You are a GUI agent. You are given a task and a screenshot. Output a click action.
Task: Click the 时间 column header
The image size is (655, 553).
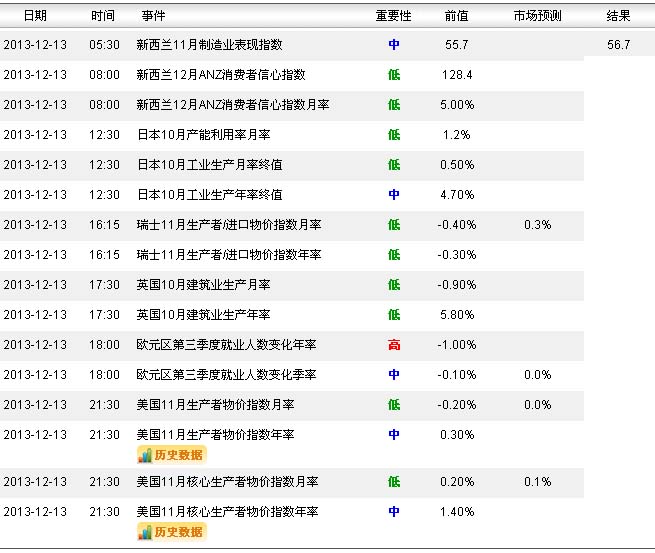(x=103, y=16)
